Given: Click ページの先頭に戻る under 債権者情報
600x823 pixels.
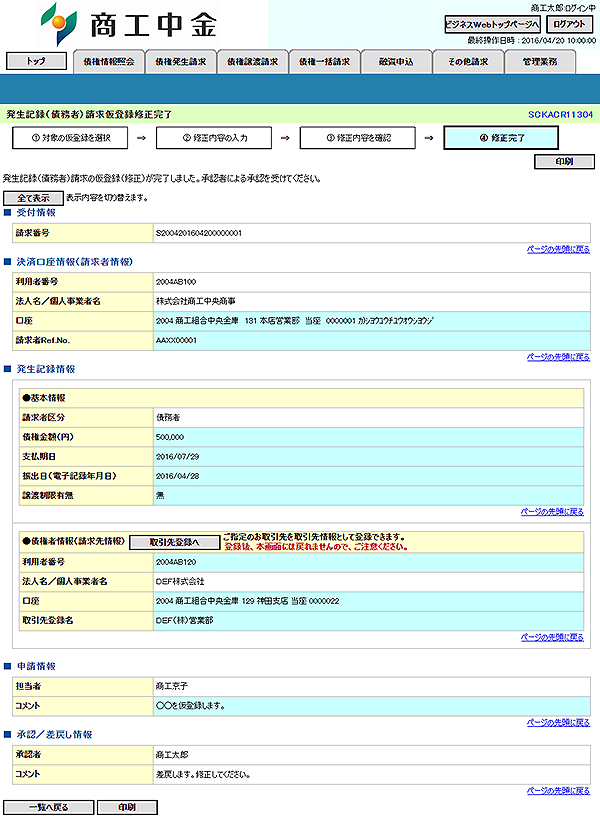Looking at the screenshot, I should coord(552,637).
